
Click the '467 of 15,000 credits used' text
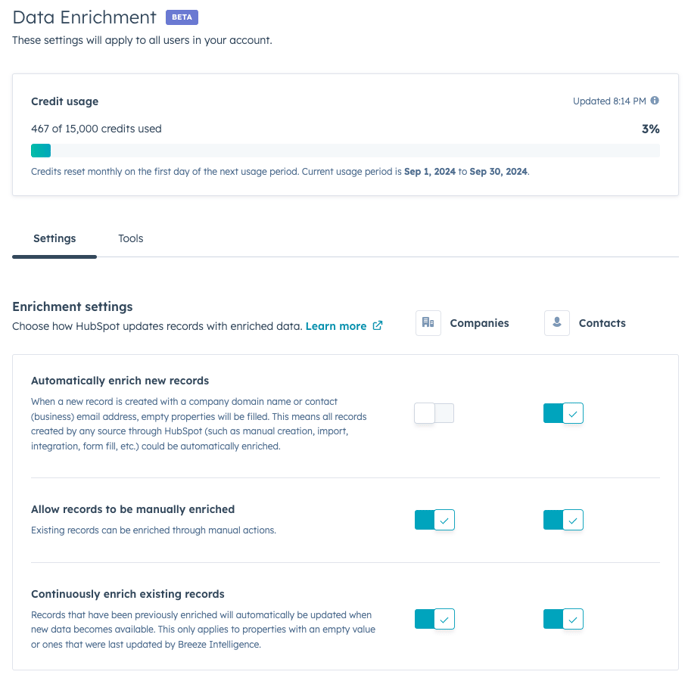click(x=96, y=129)
